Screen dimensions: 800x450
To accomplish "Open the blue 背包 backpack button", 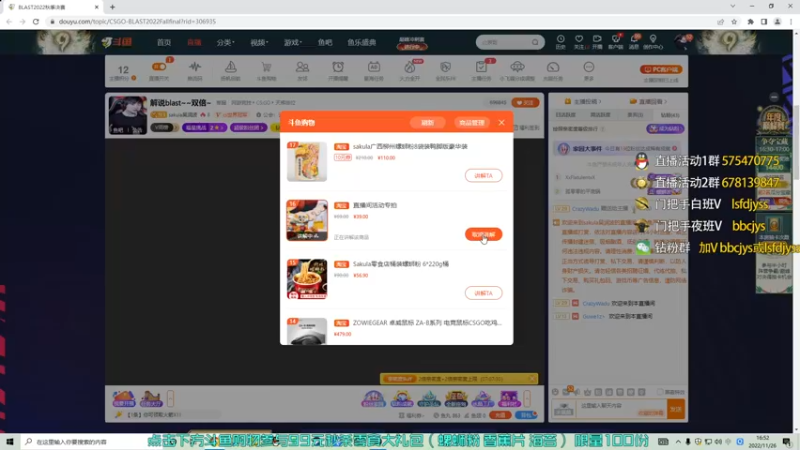I will pos(526,415).
